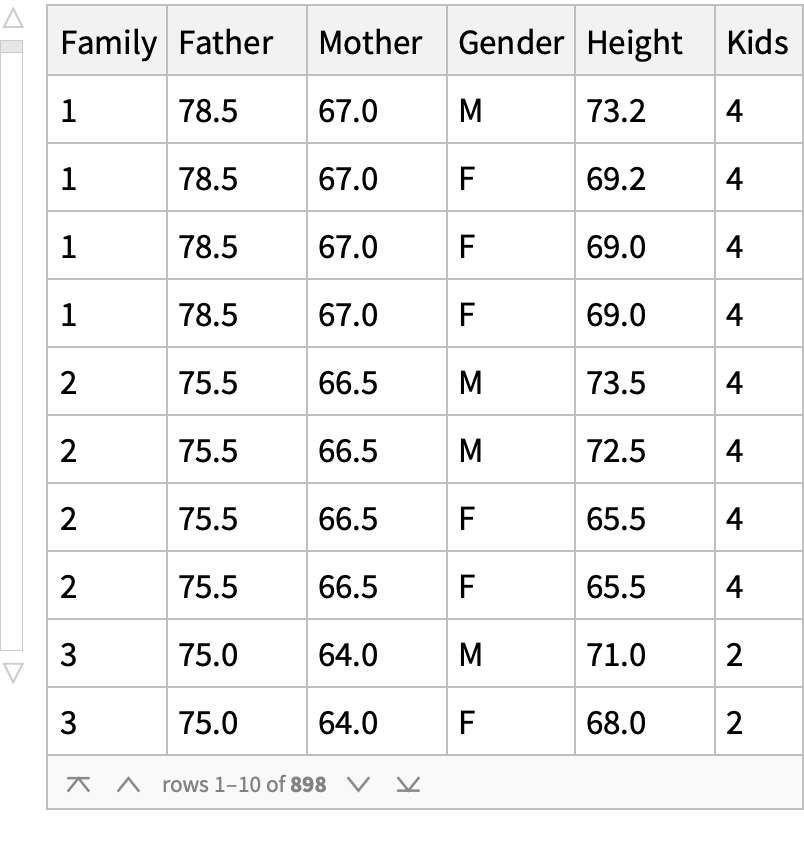Click scroll-down triangle below the vertical scrollbar
This screenshot has height=852, width=804.
pyautogui.click(x=11, y=673)
